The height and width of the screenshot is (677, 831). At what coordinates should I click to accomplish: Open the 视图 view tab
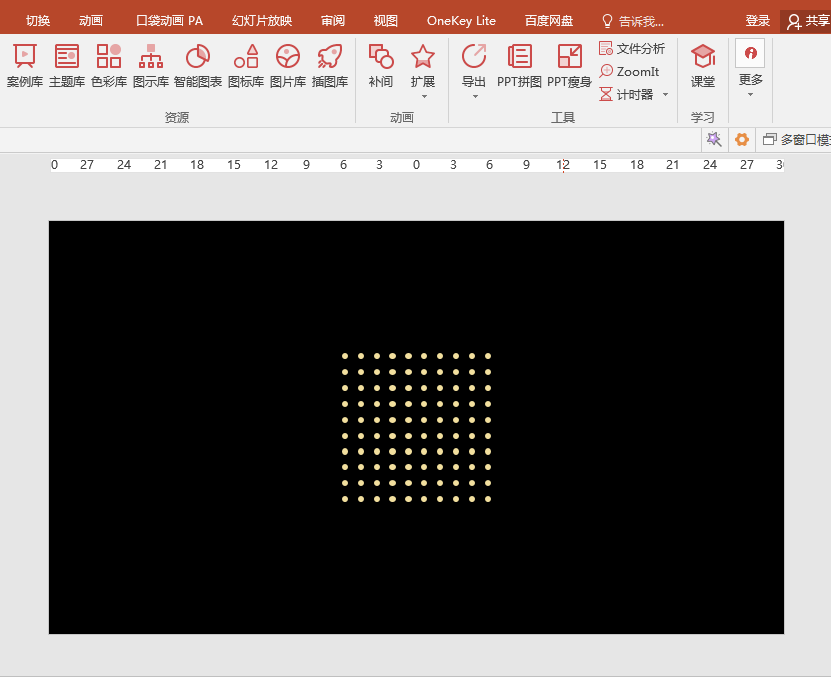pyautogui.click(x=385, y=21)
